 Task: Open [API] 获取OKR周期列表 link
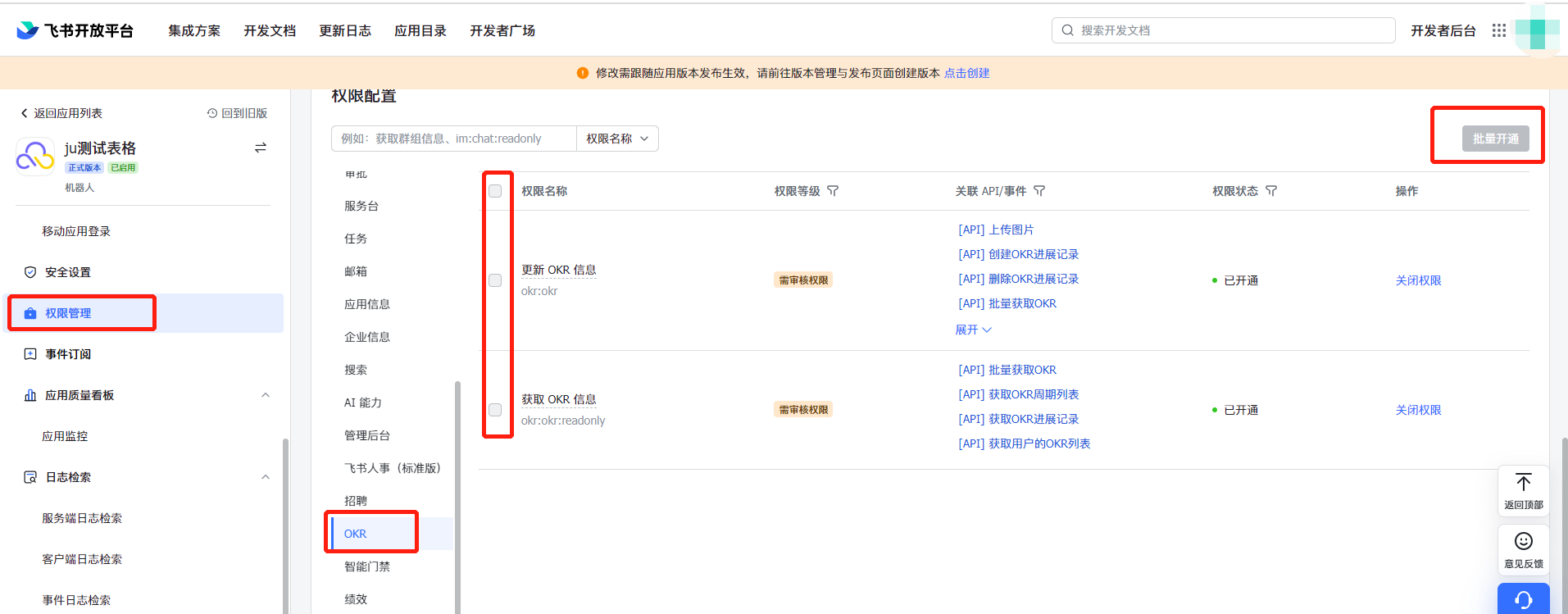point(1019,394)
